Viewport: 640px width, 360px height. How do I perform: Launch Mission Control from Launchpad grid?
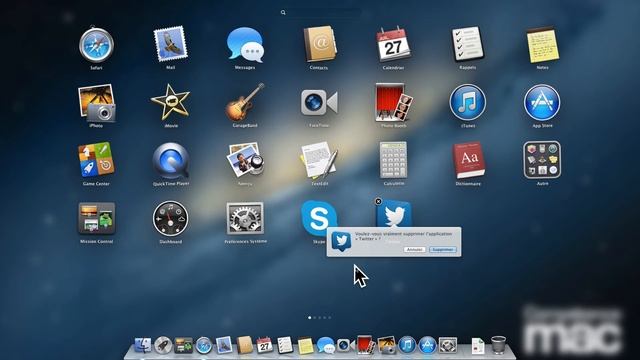click(97, 218)
